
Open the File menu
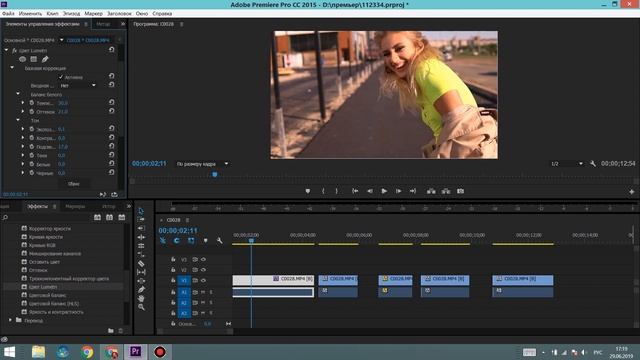pos(8,13)
